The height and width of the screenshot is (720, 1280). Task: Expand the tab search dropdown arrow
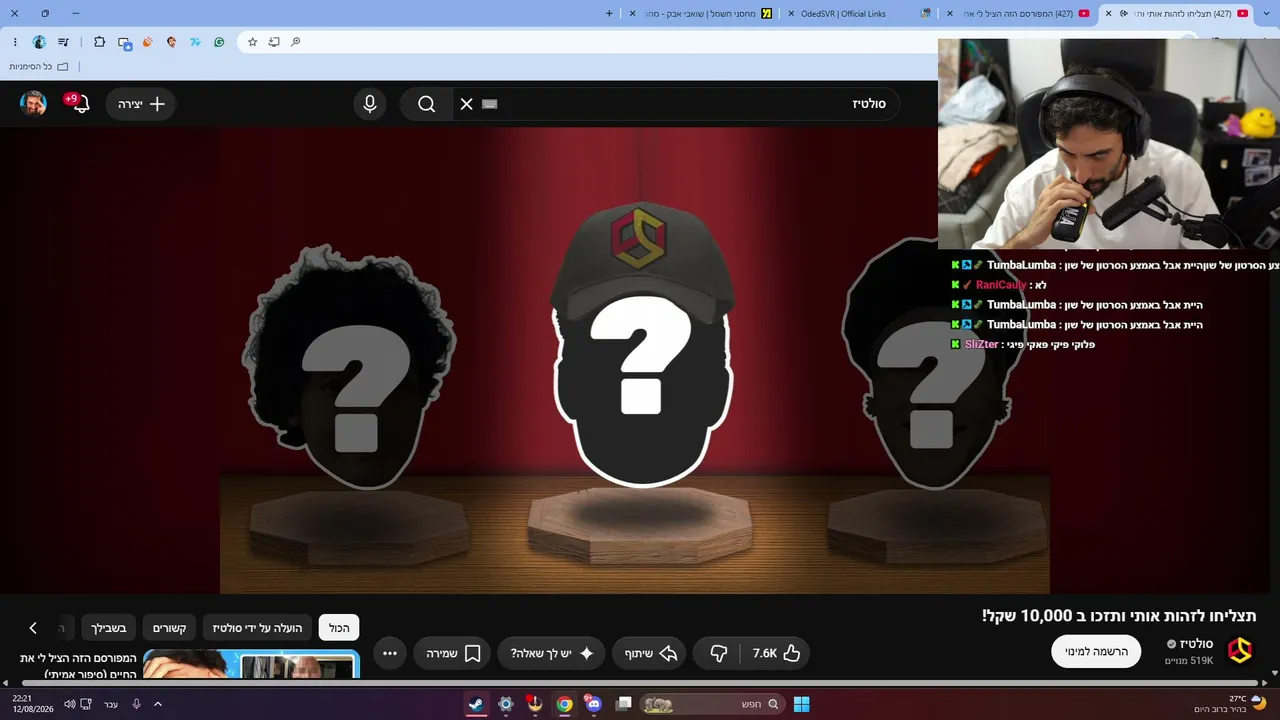pyautogui.click(x=1266, y=13)
